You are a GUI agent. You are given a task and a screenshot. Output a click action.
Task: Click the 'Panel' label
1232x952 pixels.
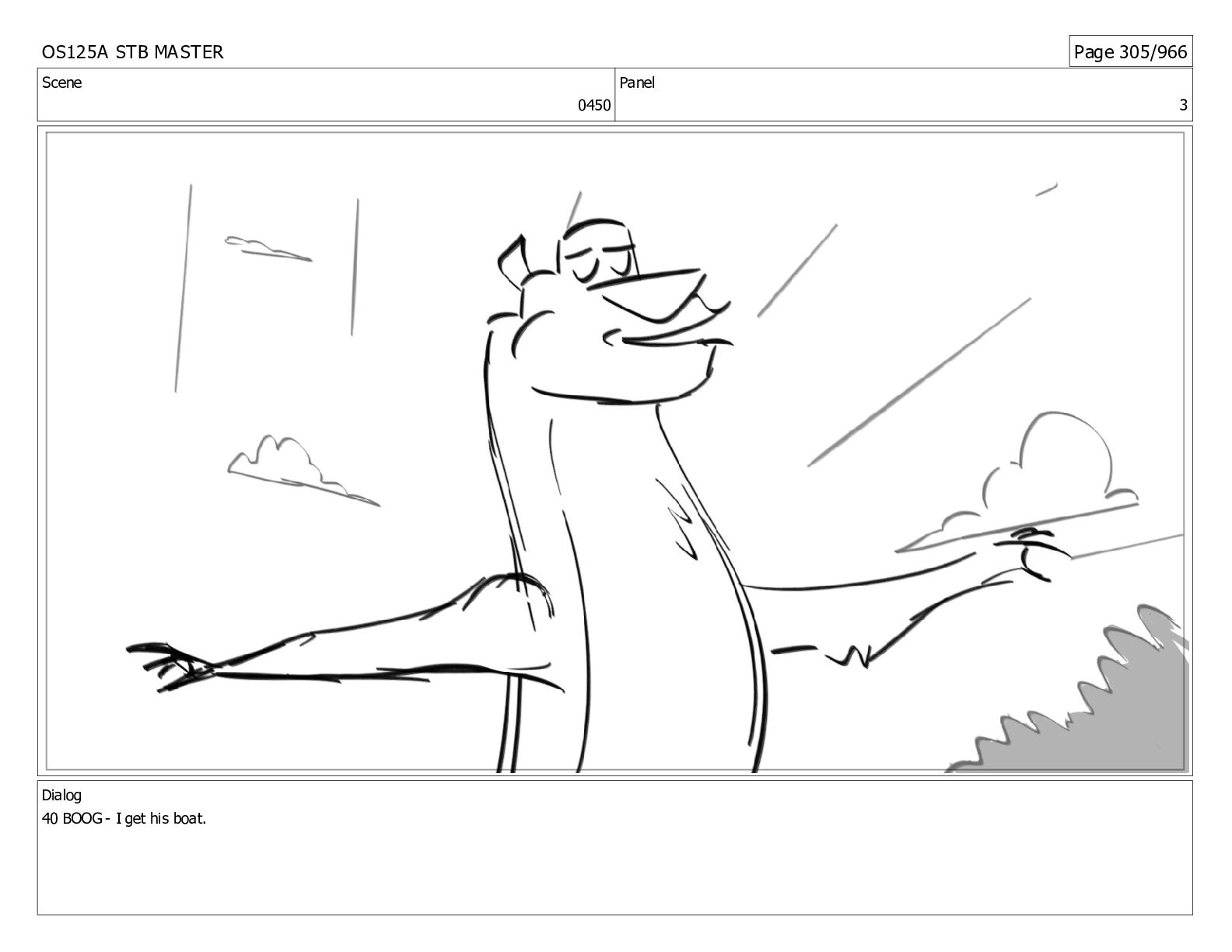tap(637, 82)
